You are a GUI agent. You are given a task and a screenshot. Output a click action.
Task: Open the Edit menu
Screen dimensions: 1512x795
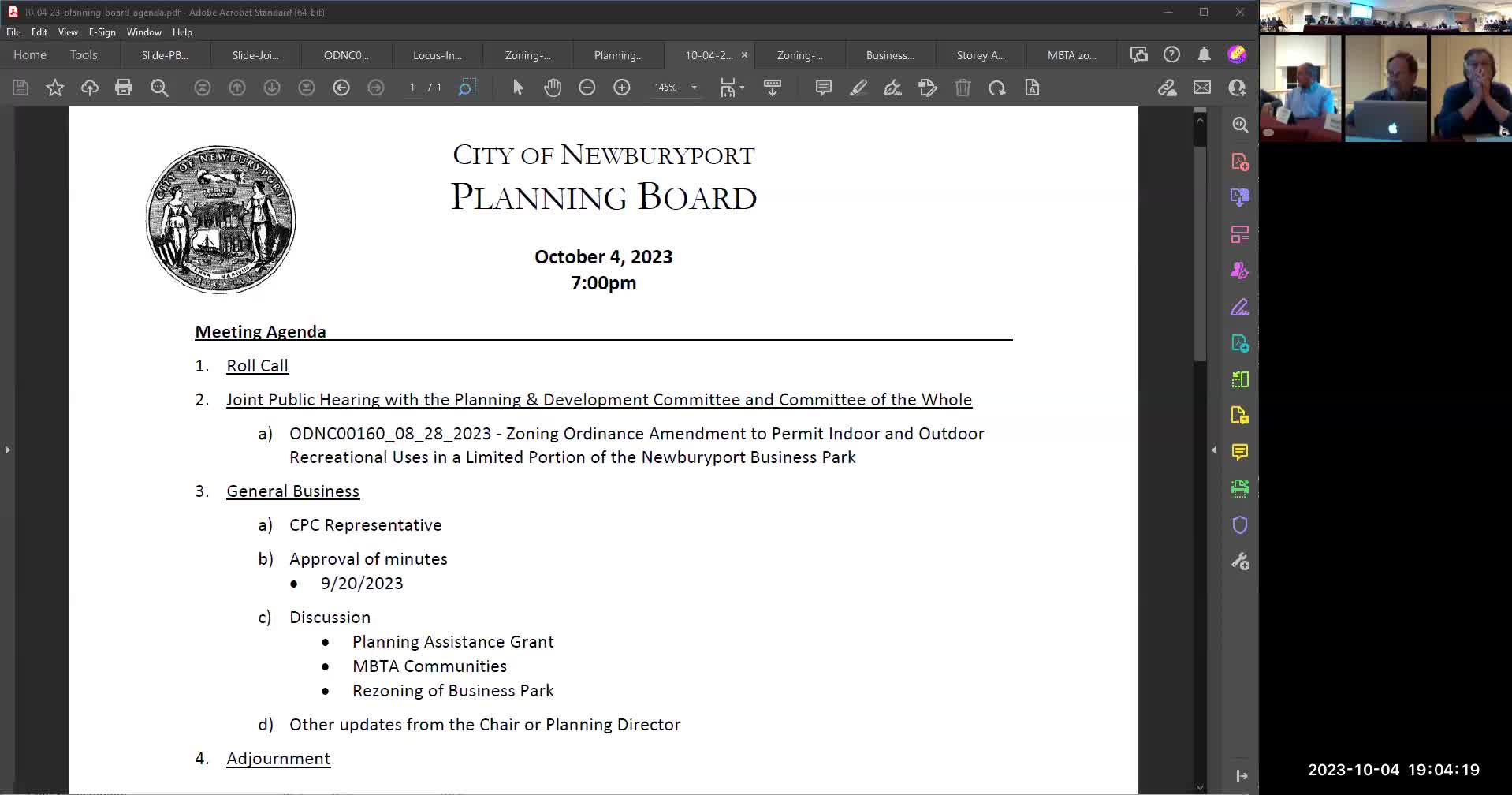click(x=39, y=32)
